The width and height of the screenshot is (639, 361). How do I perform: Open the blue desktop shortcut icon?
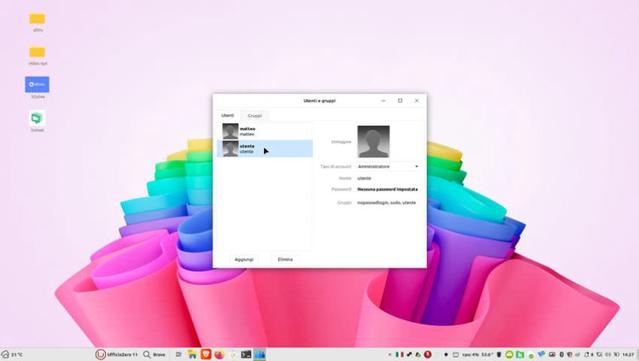37,84
